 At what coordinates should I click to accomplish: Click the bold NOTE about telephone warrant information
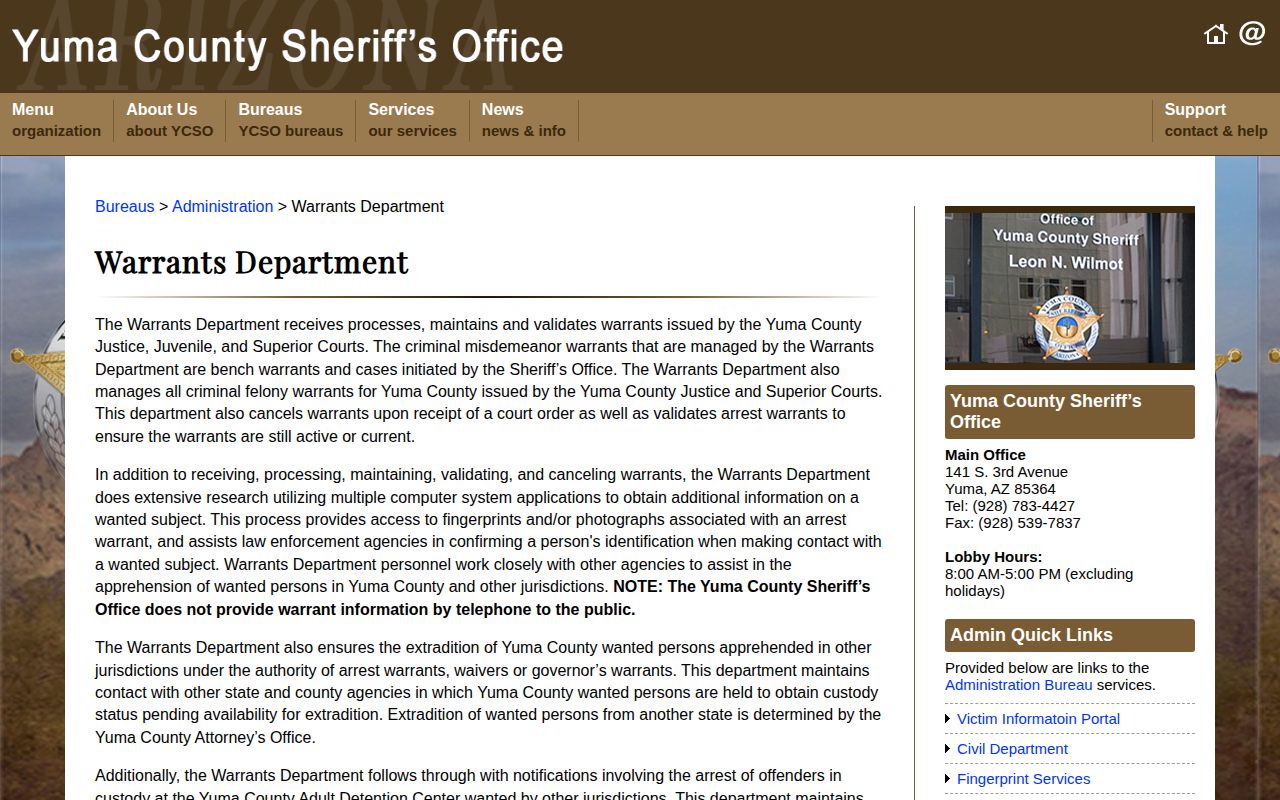pos(483,598)
